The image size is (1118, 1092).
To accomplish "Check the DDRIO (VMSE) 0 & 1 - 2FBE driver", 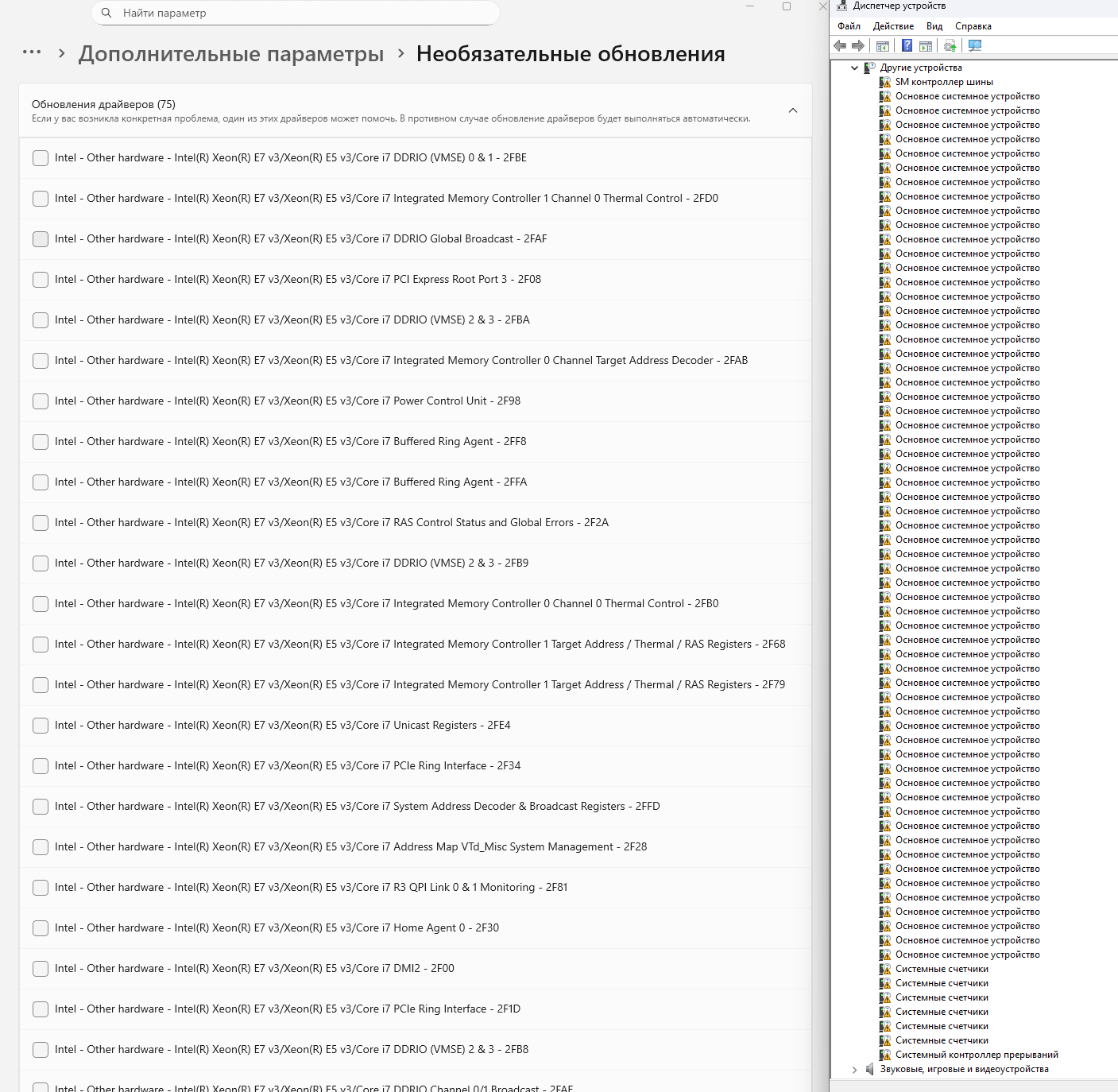I will click(x=41, y=158).
